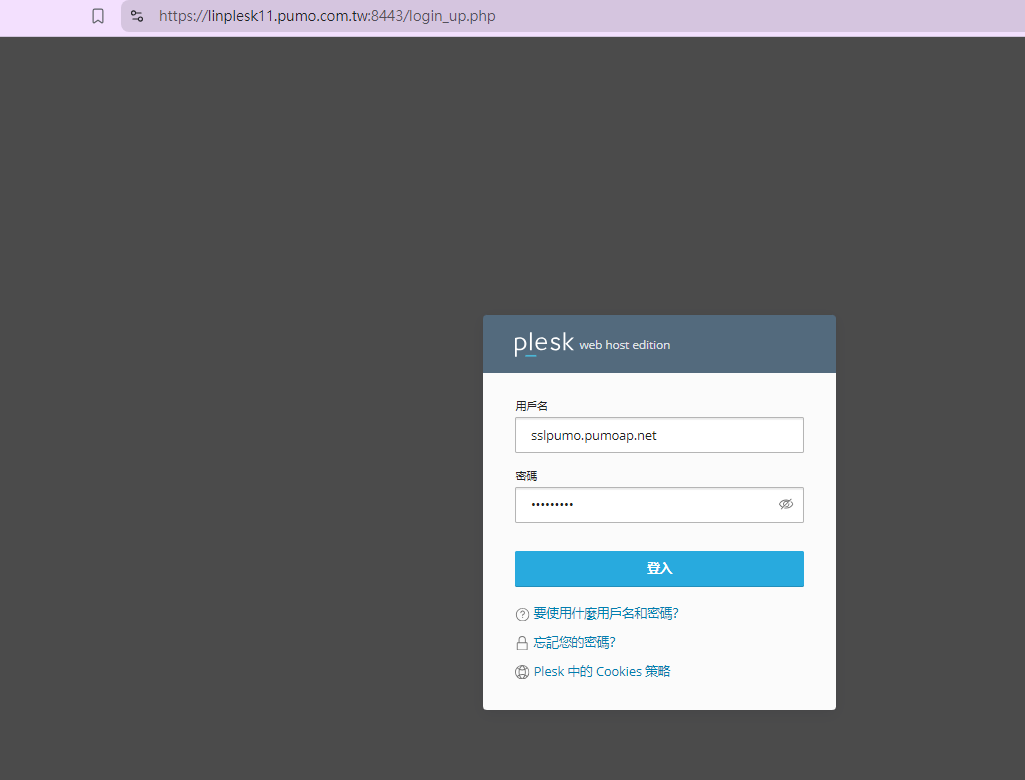Open the Plesk 中的 Cookies 策略 link
The width and height of the screenshot is (1025, 780).
602,671
